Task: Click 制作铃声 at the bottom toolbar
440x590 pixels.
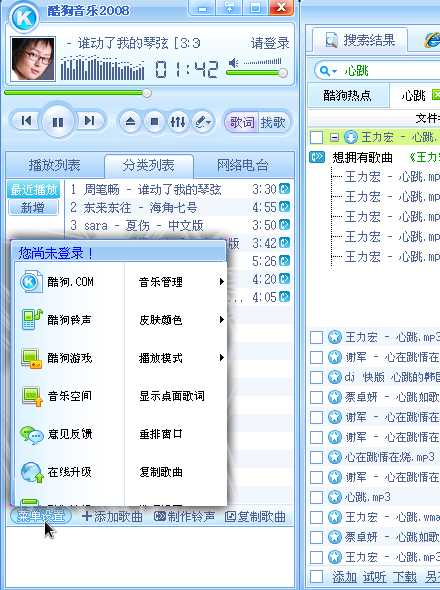Action: click(184, 517)
